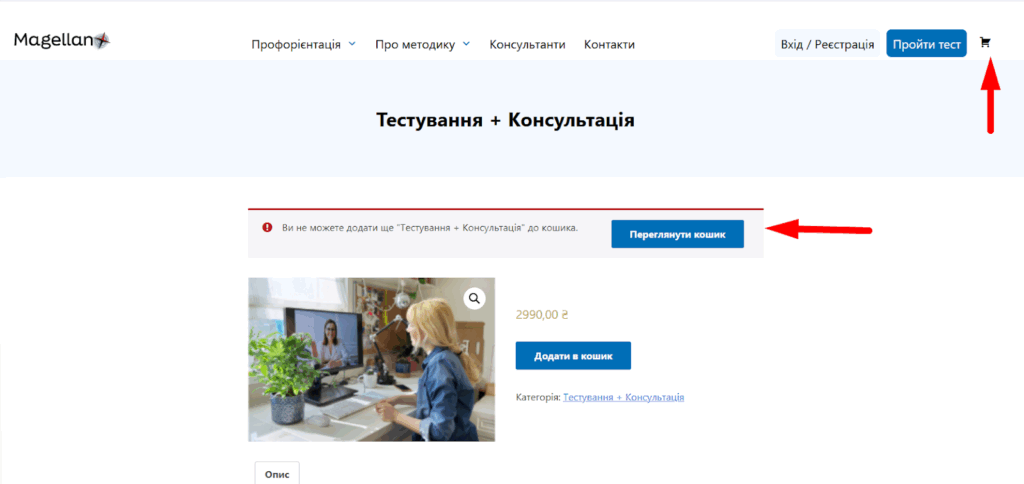This screenshot has height=484, width=1024.
Task: Follow the Тестування + Консультація category link
Action: [x=623, y=397]
